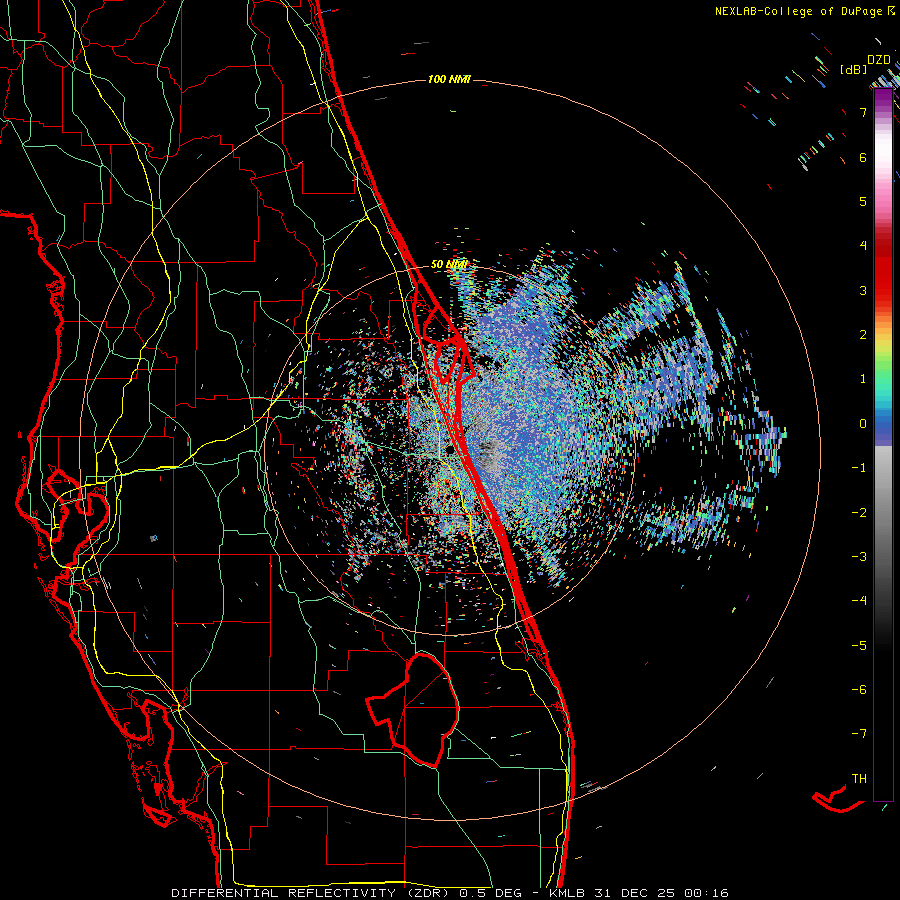Click the 6 value on the color scale

pos(863,157)
